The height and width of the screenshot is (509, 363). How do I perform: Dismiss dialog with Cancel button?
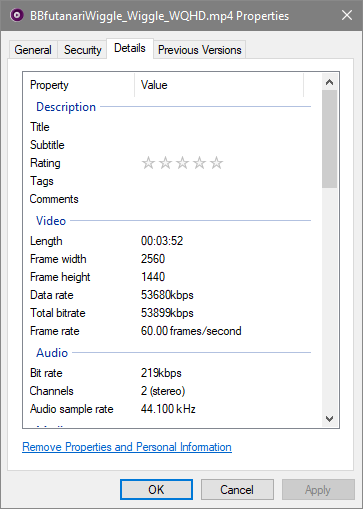(237, 490)
